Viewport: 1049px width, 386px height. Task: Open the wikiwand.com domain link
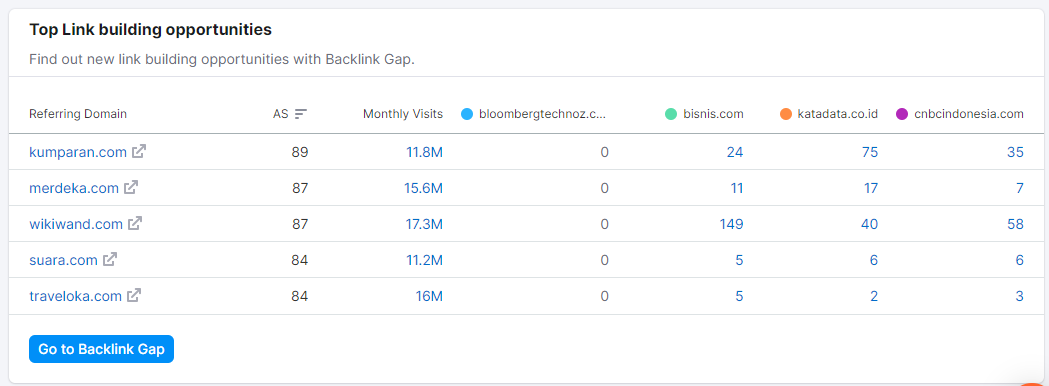(x=76, y=224)
